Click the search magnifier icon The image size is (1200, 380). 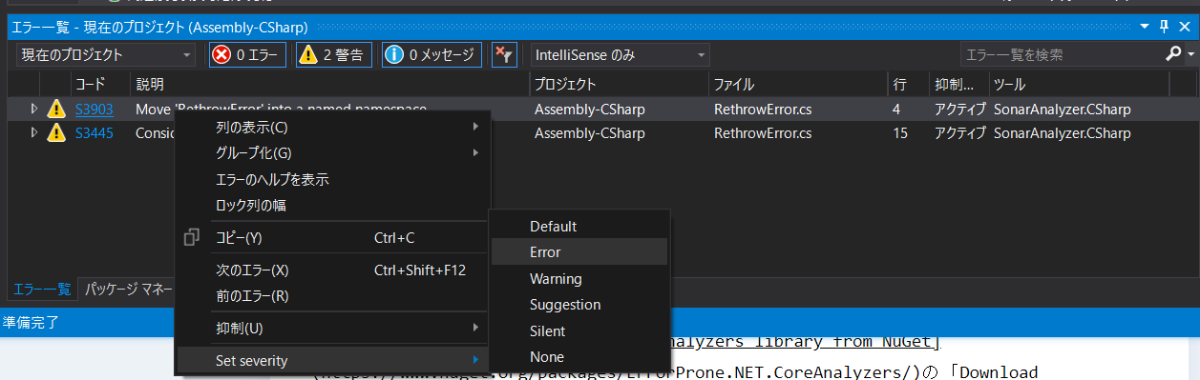(1174, 54)
